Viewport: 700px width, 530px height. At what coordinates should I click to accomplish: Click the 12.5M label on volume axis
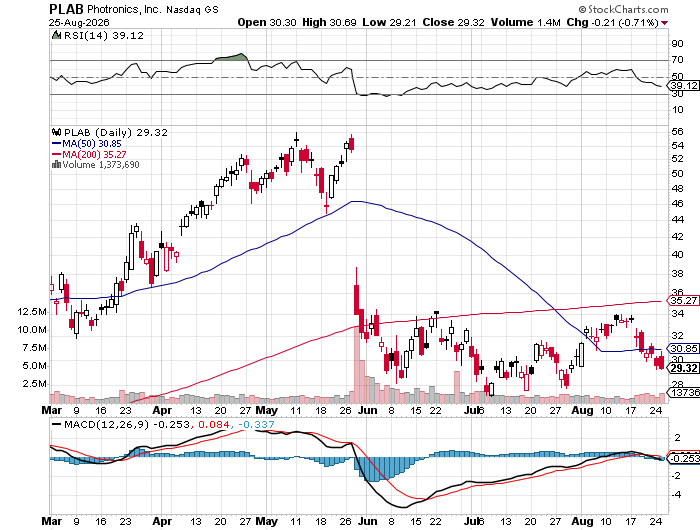click(x=32, y=312)
